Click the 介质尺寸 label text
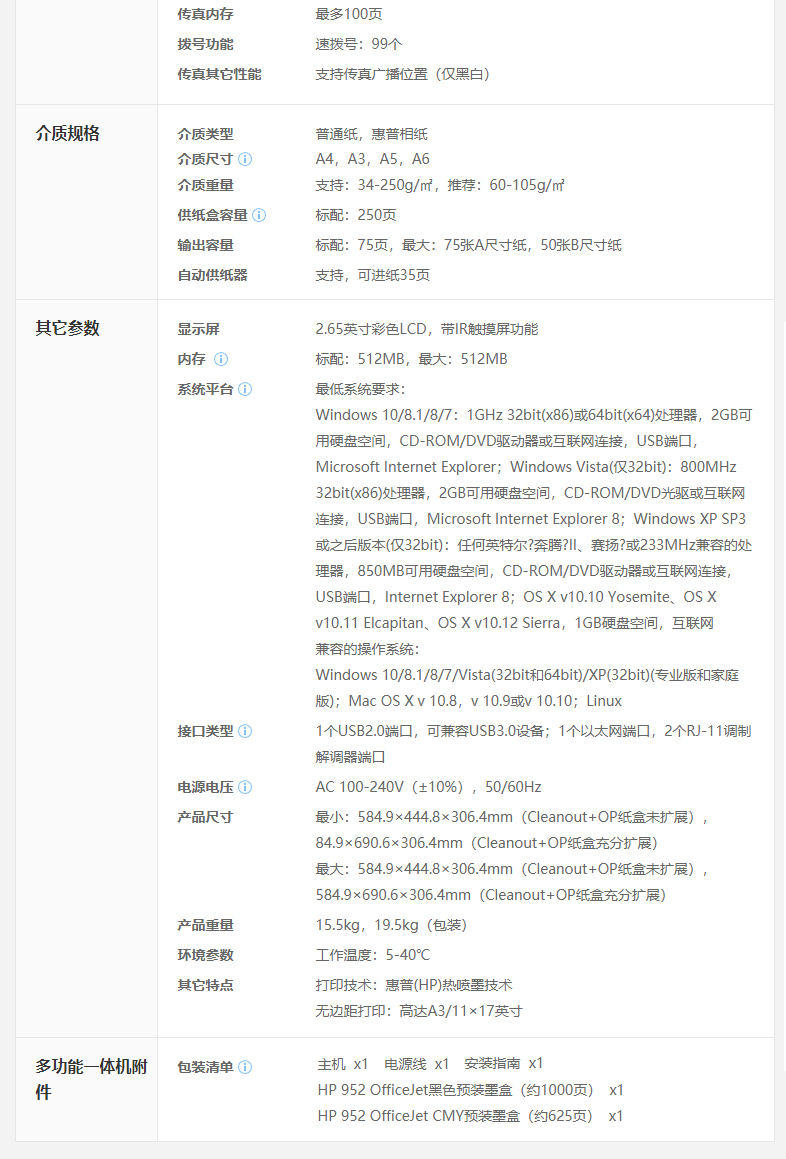This screenshot has height=1159, width=786. (206, 159)
